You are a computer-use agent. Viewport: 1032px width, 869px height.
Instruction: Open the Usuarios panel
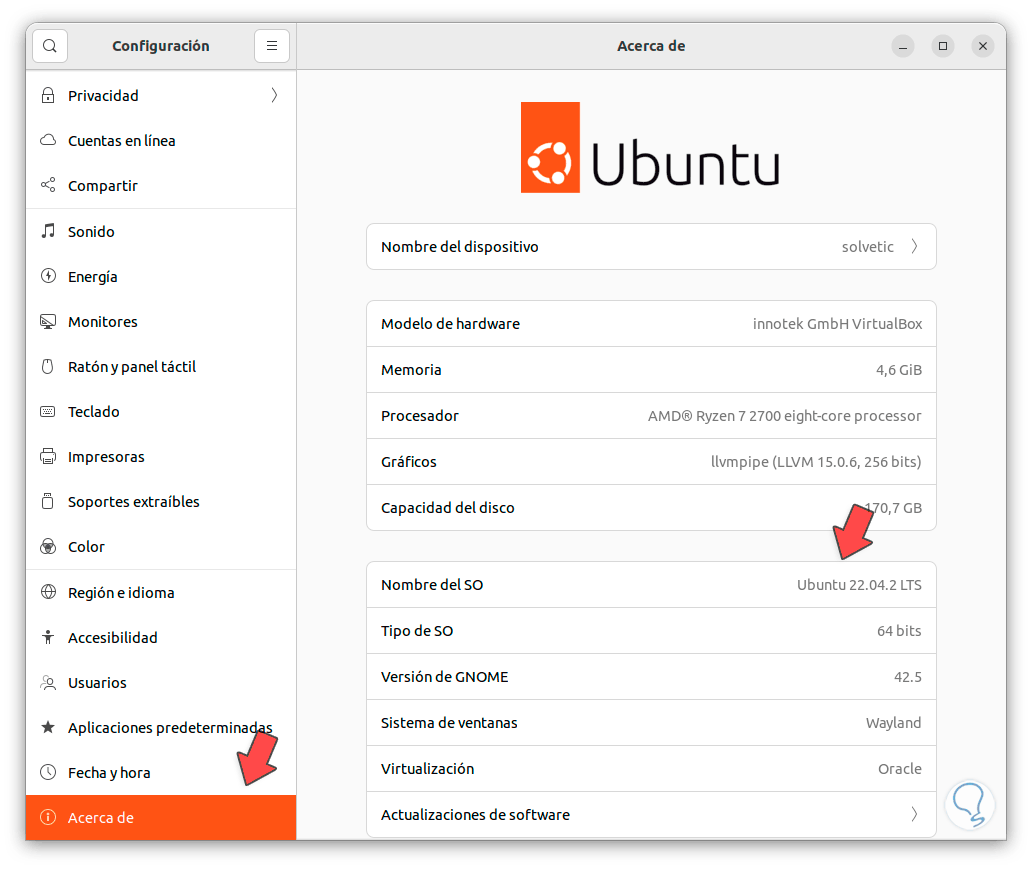161,683
